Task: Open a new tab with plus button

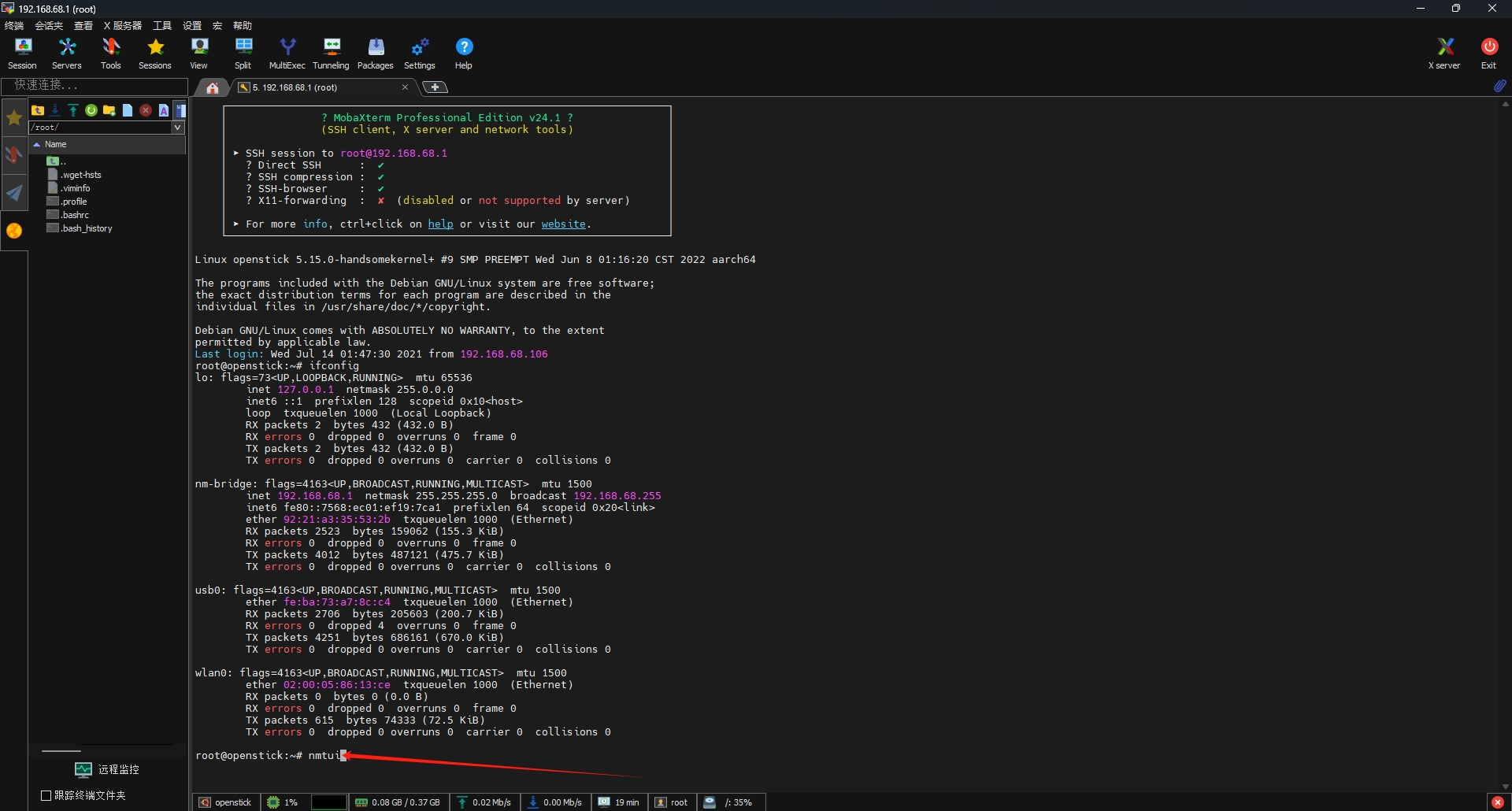Action: tap(434, 87)
